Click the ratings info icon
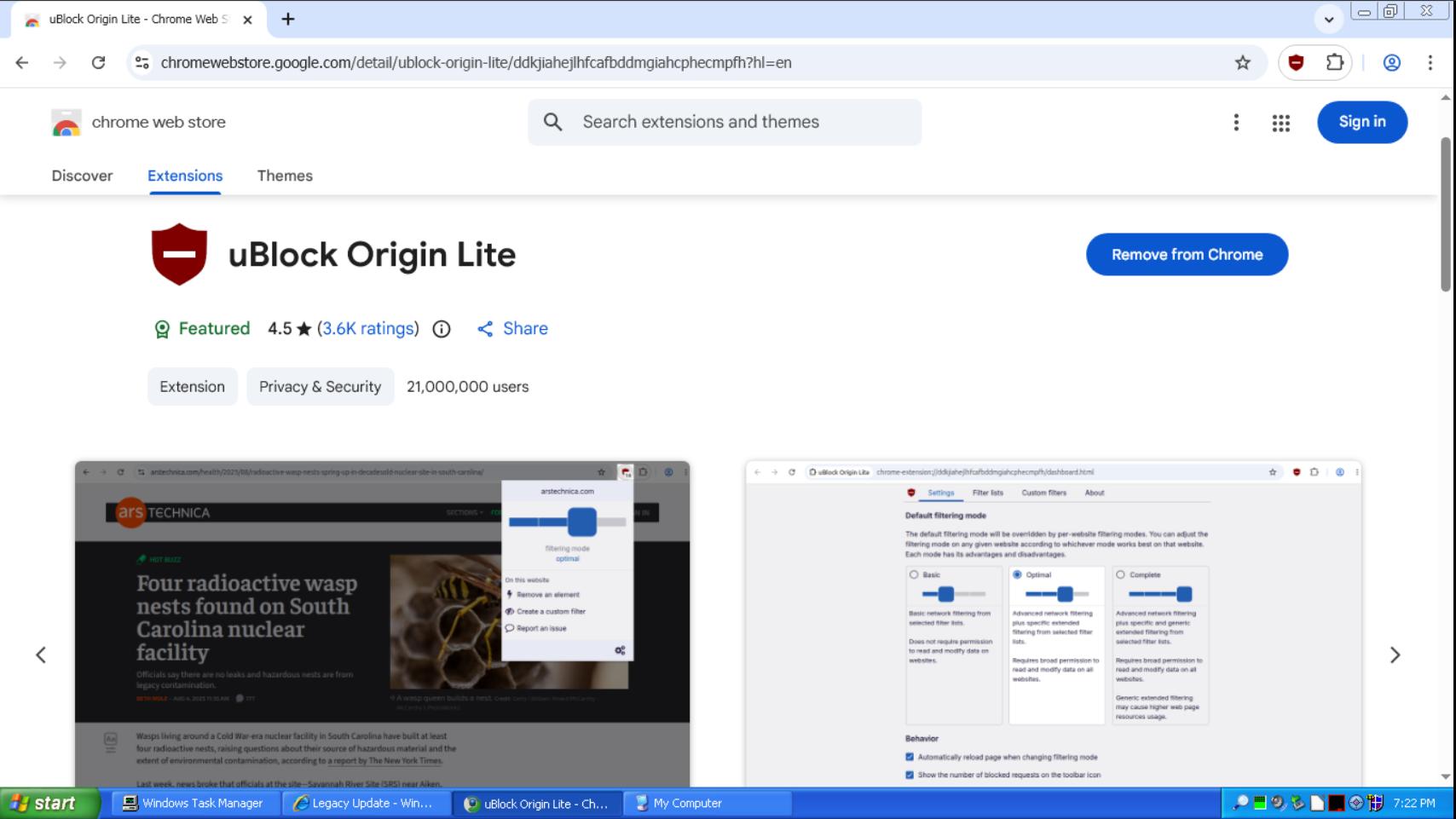Screen dimensions: 1456x819 (442, 329)
